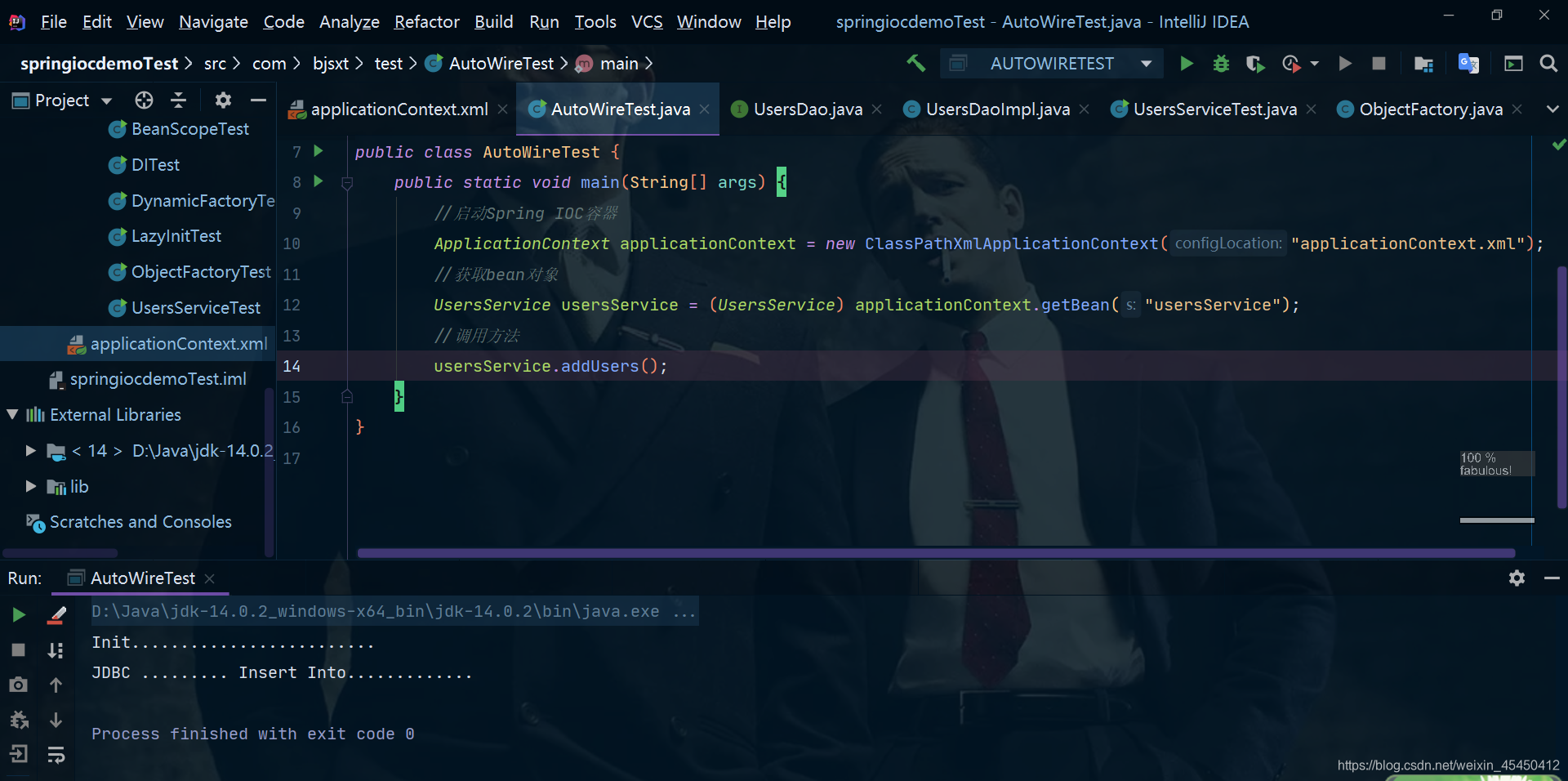Stop process in Run panel
This screenshot has width=1568, height=781.
tap(19, 650)
